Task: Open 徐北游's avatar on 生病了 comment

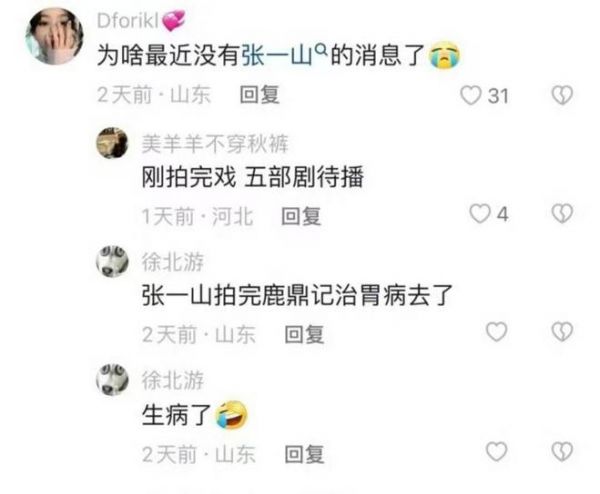Action: tap(112, 380)
